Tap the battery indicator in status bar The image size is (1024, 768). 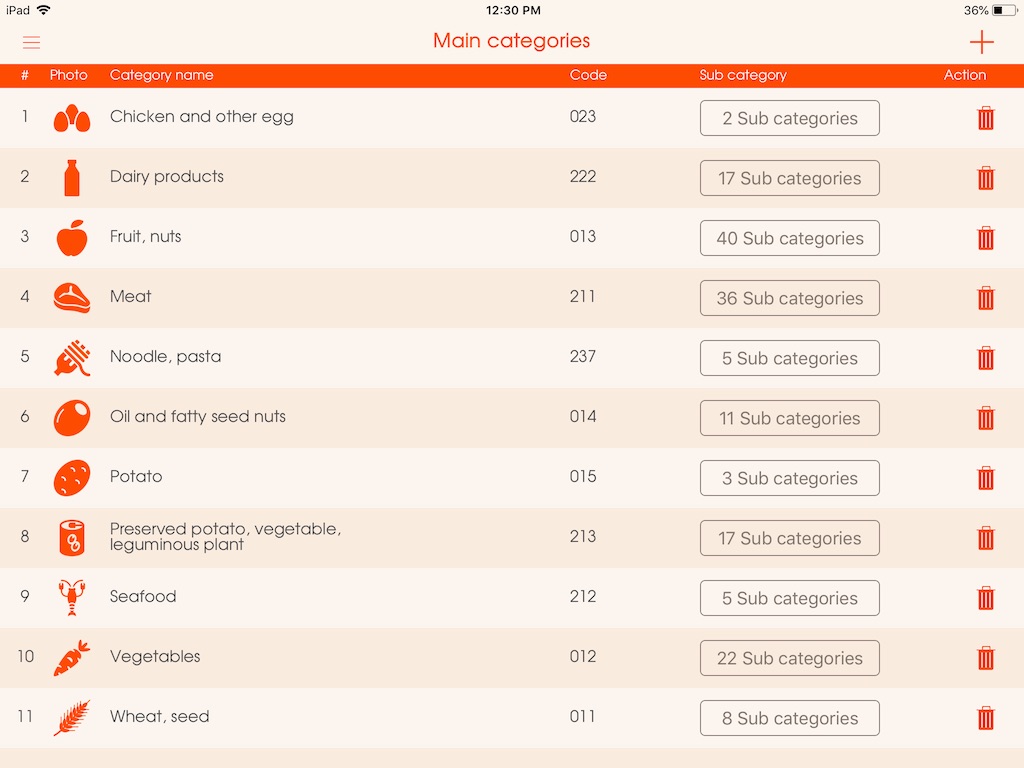click(1004, 10)
